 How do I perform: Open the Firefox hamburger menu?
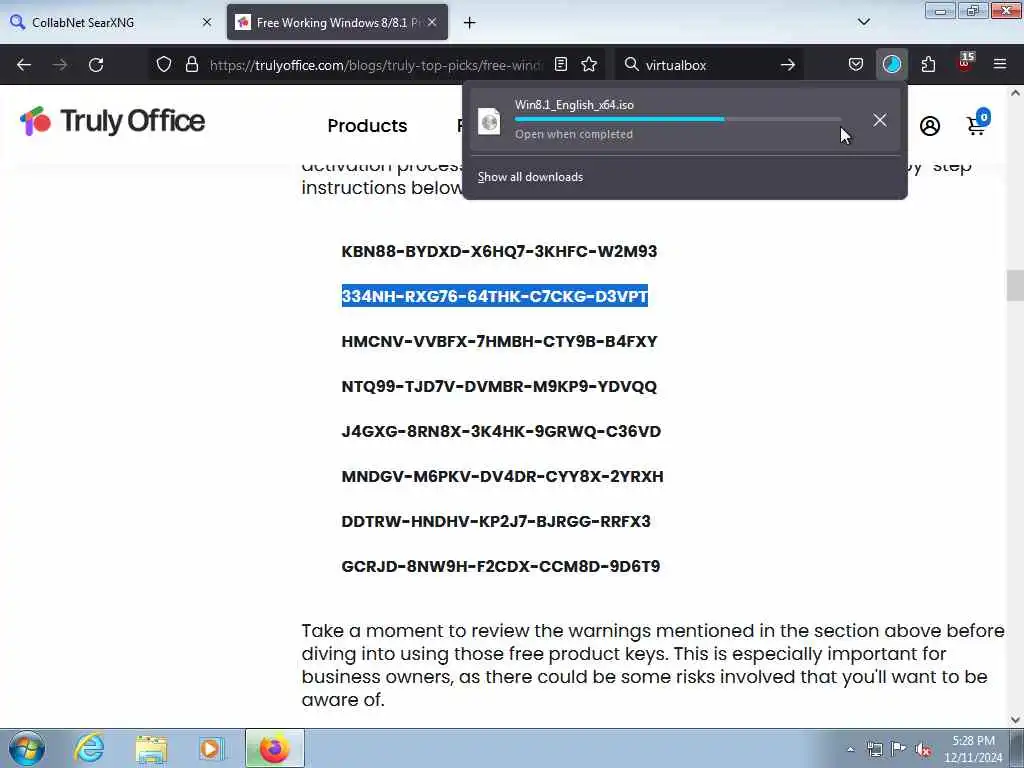(x=1000, y=65)
